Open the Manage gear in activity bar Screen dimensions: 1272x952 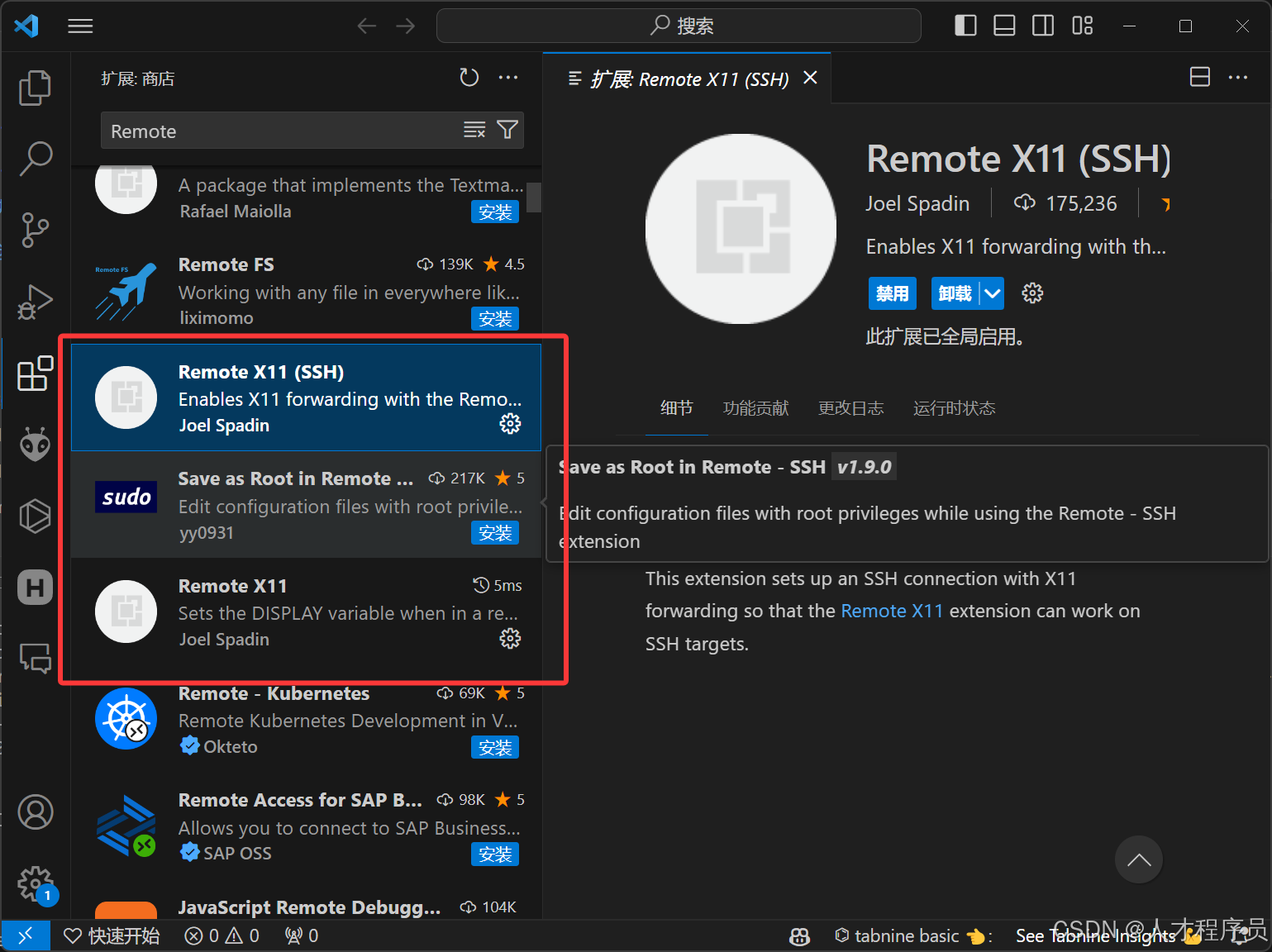coord(36,883)
